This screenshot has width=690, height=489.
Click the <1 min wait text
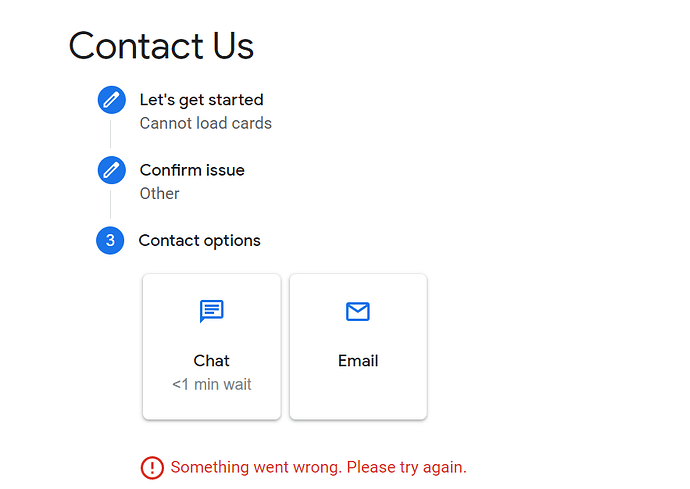pyautogui.click(x=211, y=384)
